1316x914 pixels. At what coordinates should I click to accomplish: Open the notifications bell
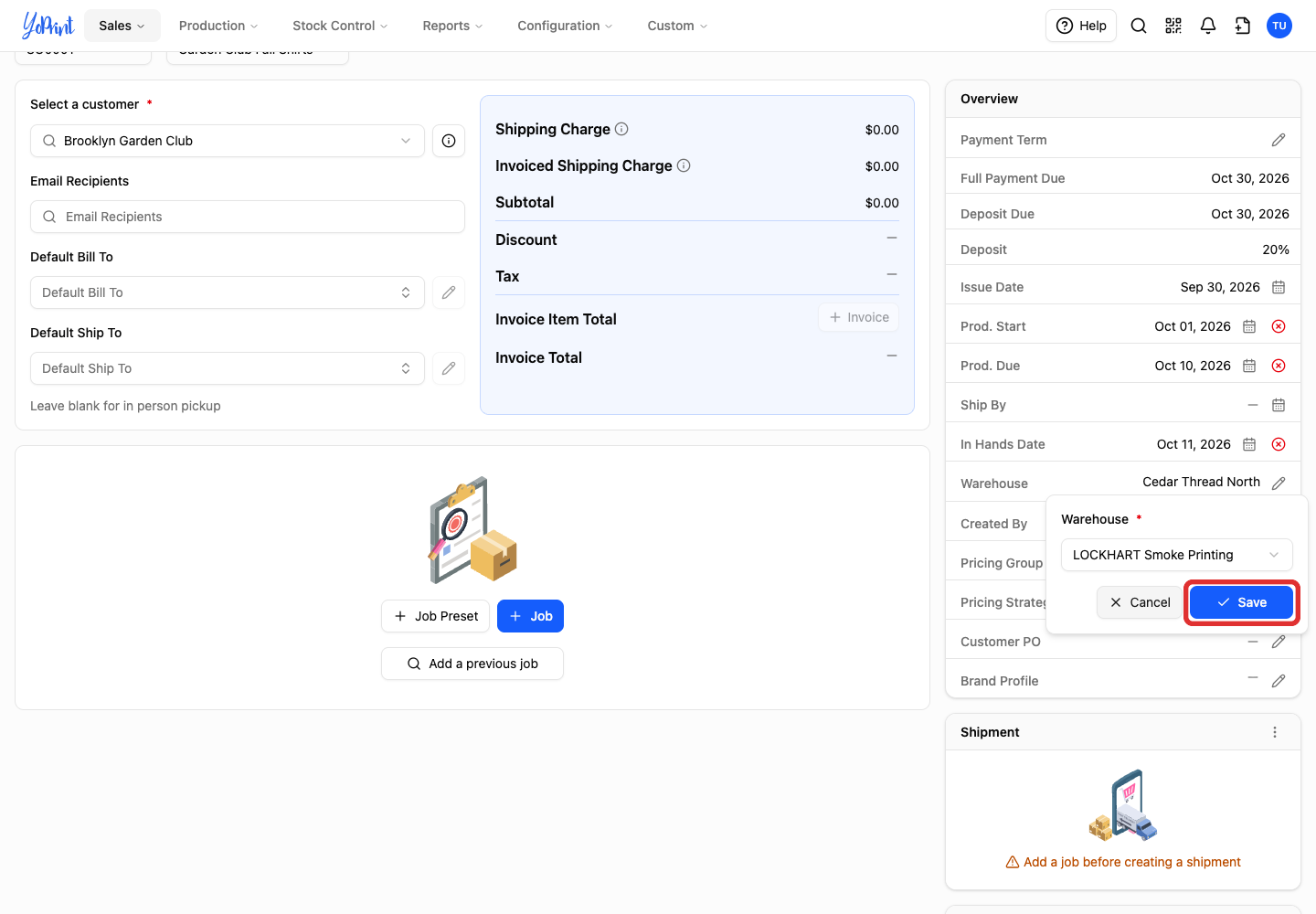(1208, 26)
